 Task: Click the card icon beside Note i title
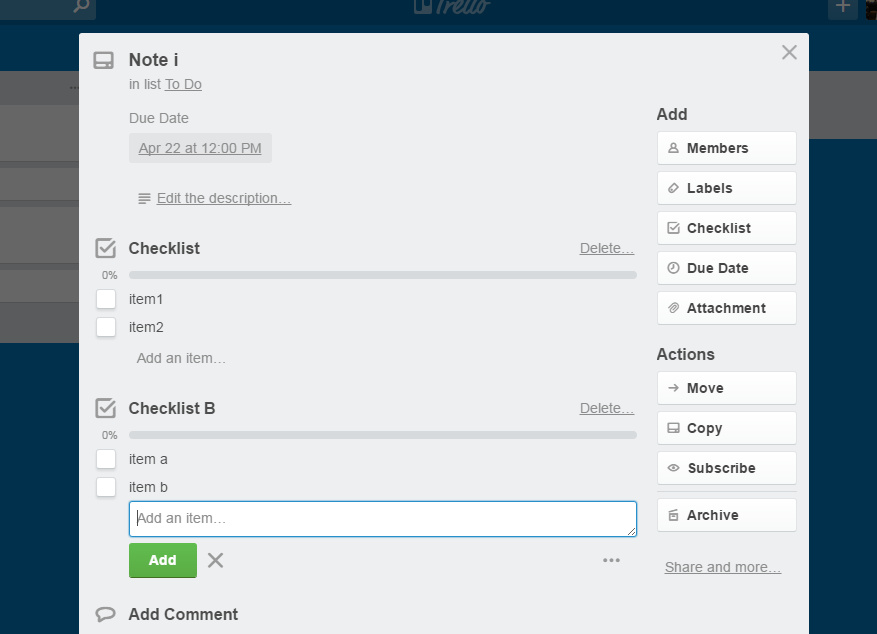click(x=103, y=61)
